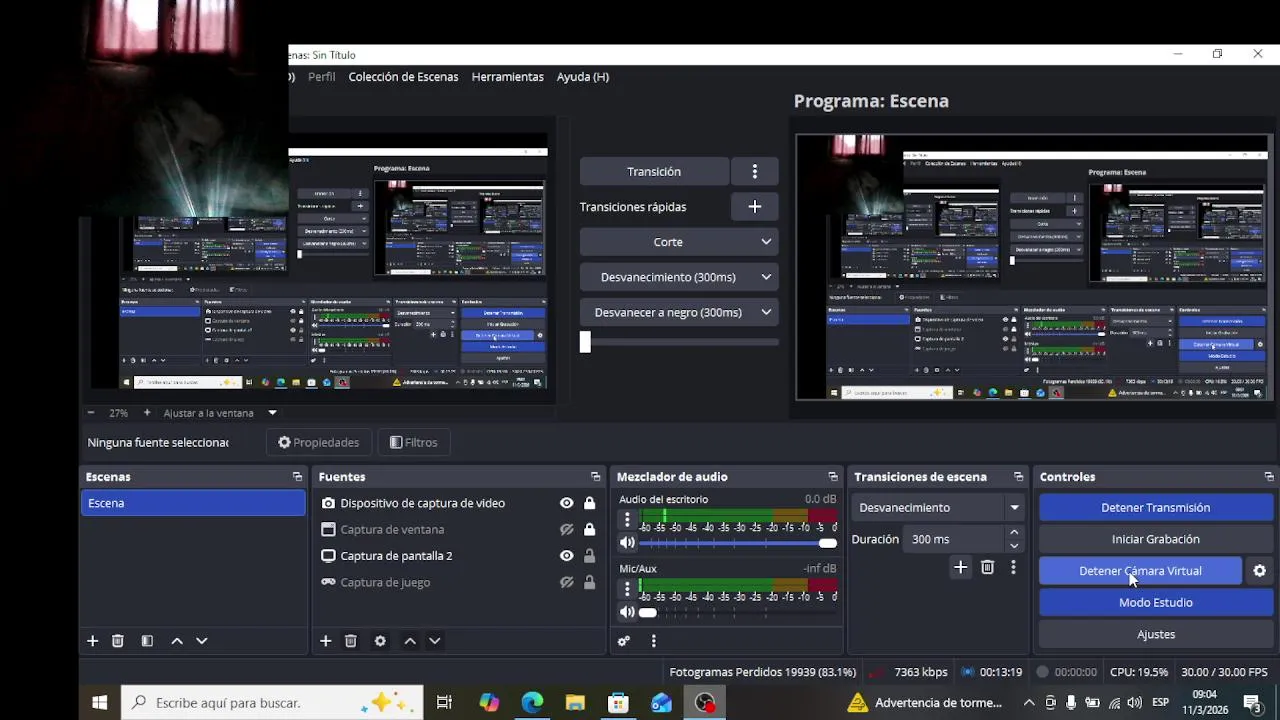Increase transition duration with up arrow
Screen dimensions: 1280x720
click(x=1014, y=533)
